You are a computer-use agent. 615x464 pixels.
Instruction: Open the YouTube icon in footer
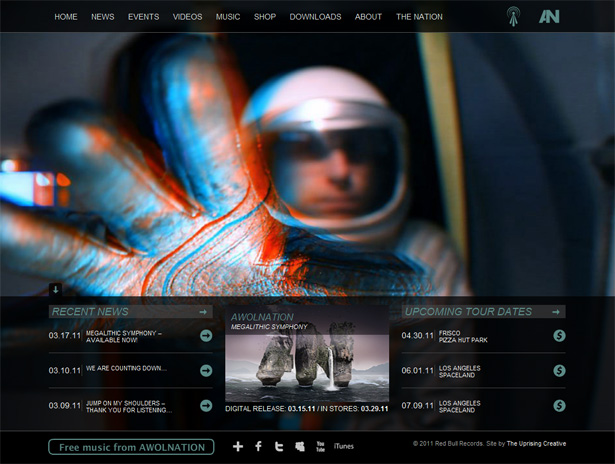click(x=320, y=446)
